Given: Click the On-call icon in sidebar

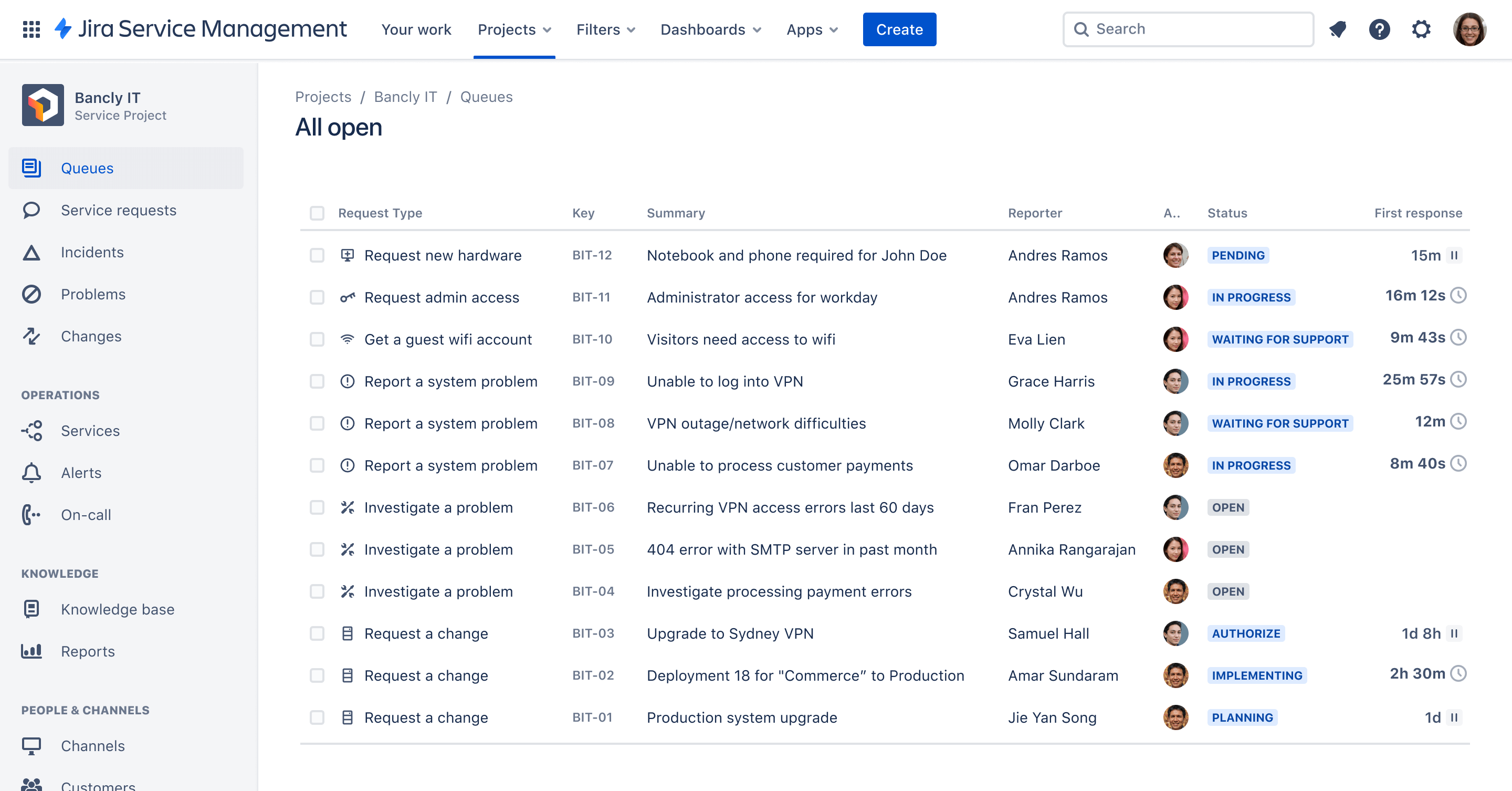Looking at the screenshot, I should coord(31,514).
